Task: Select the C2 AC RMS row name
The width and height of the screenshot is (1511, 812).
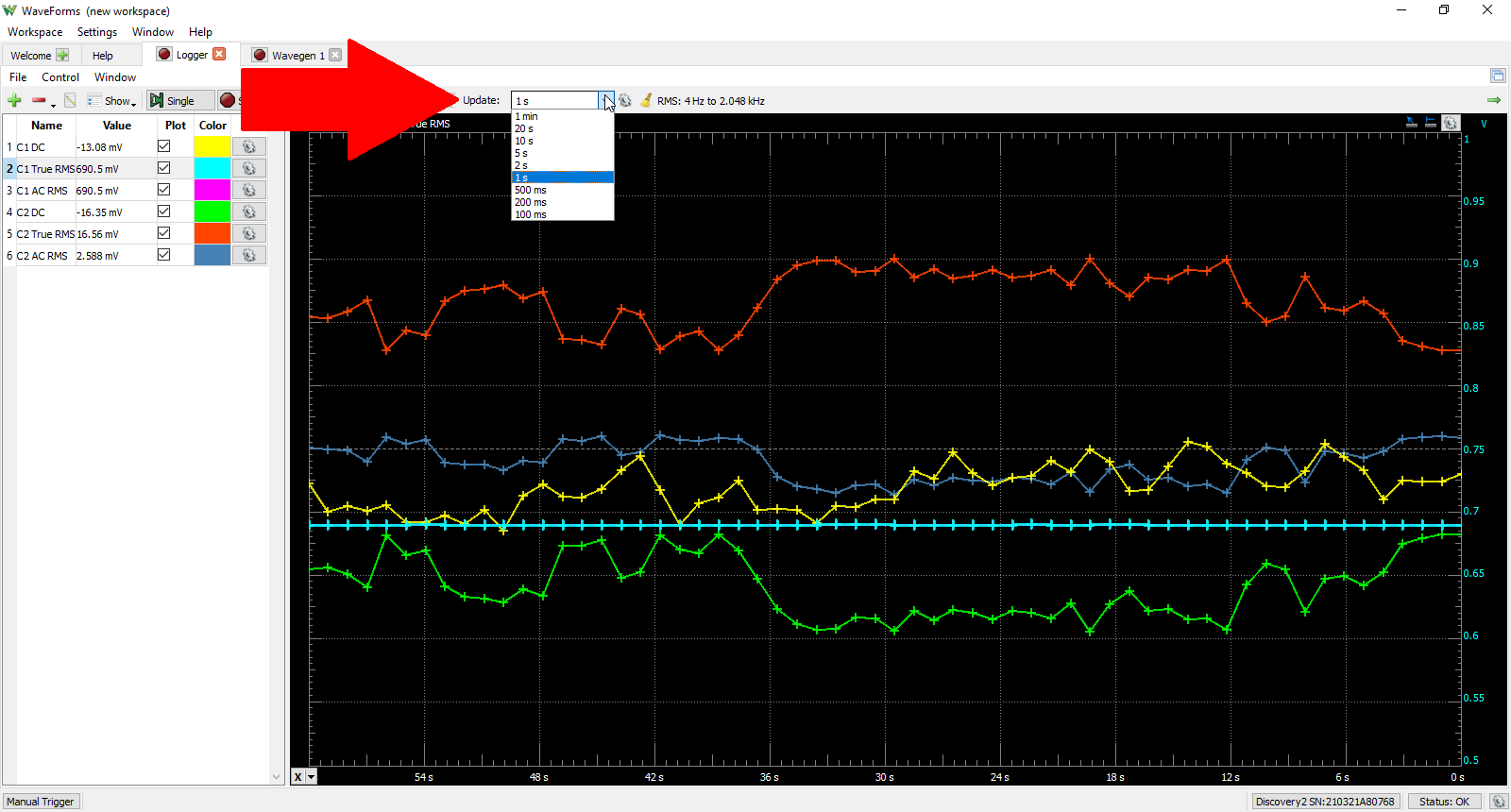Action: pyautogui.click(x=42, y=256)
